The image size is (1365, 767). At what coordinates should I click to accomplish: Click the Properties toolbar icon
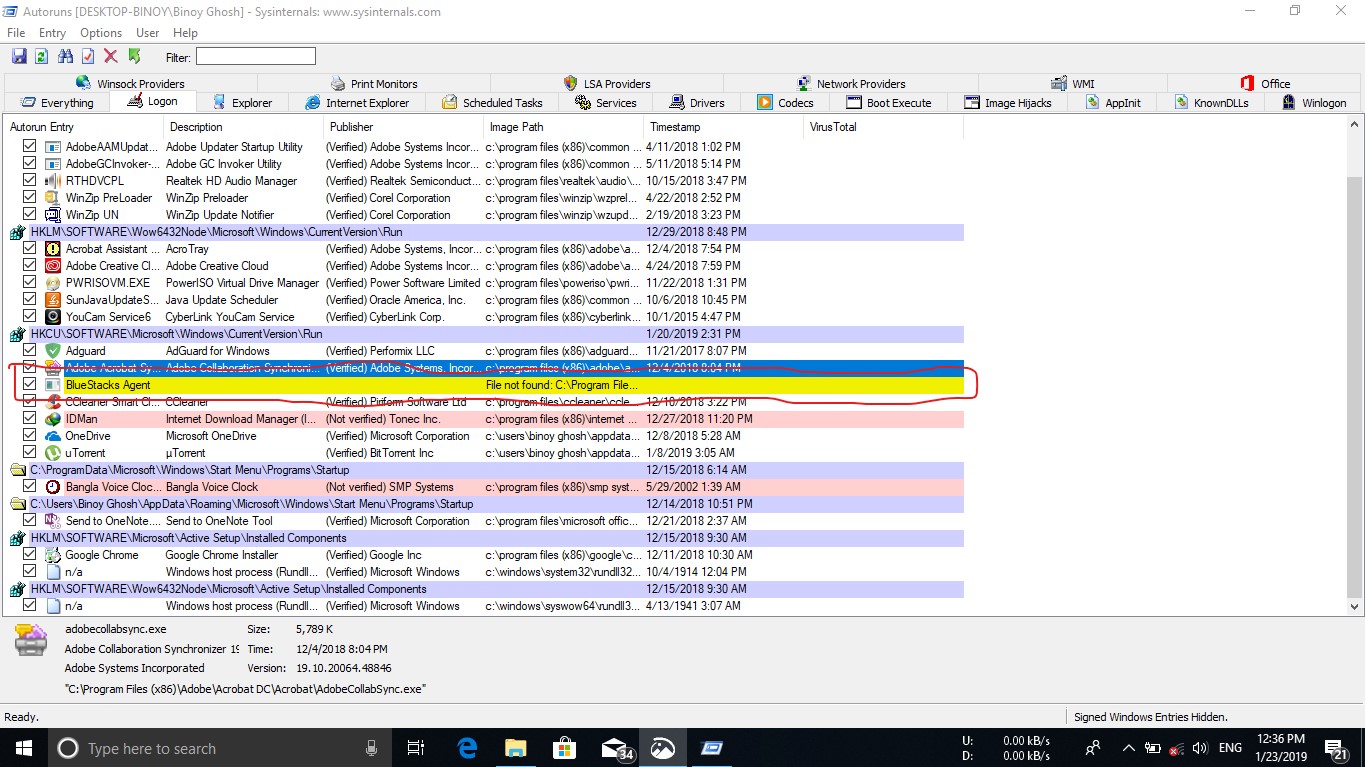point(88,56)
